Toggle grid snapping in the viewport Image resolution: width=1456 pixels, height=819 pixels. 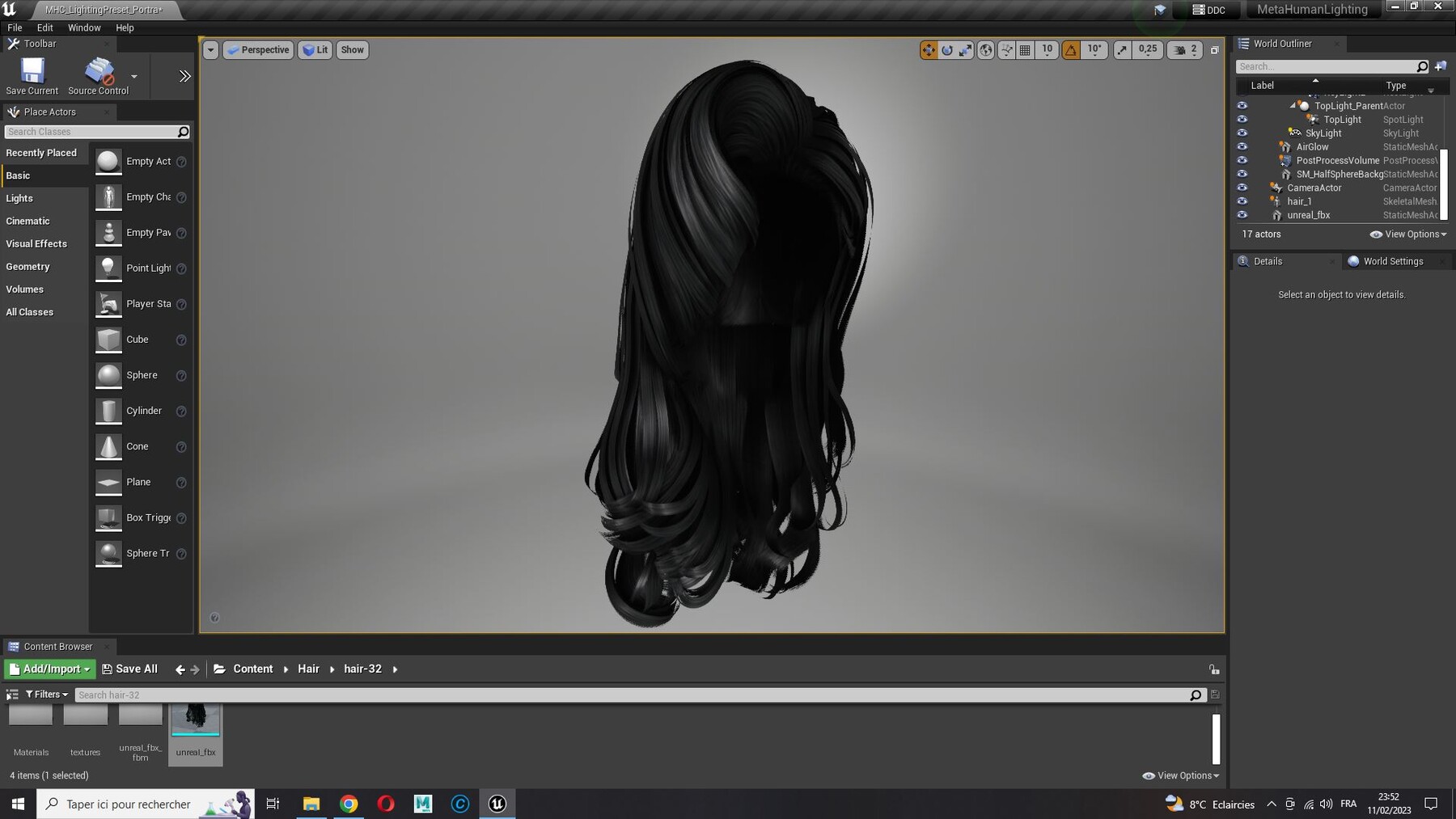click(1025, 50)
